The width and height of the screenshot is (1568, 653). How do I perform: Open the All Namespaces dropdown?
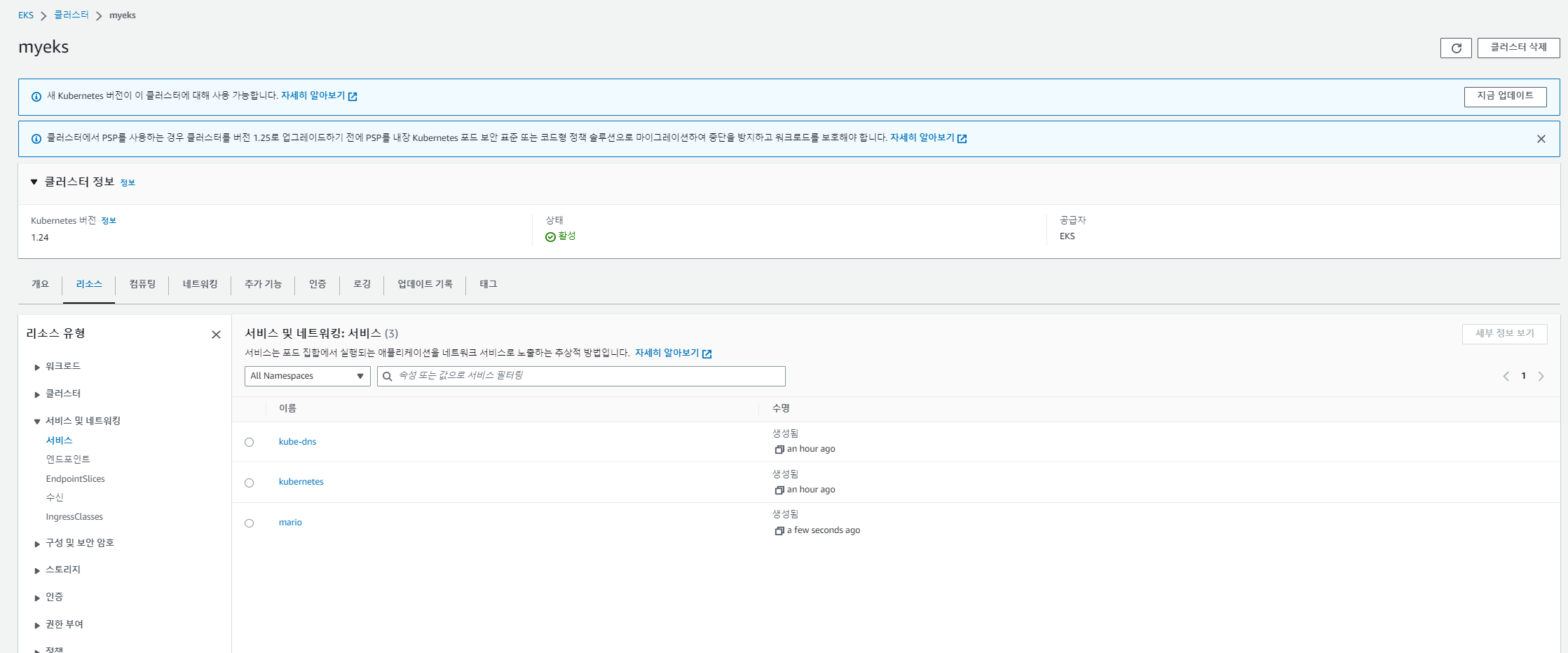[307, 376]
